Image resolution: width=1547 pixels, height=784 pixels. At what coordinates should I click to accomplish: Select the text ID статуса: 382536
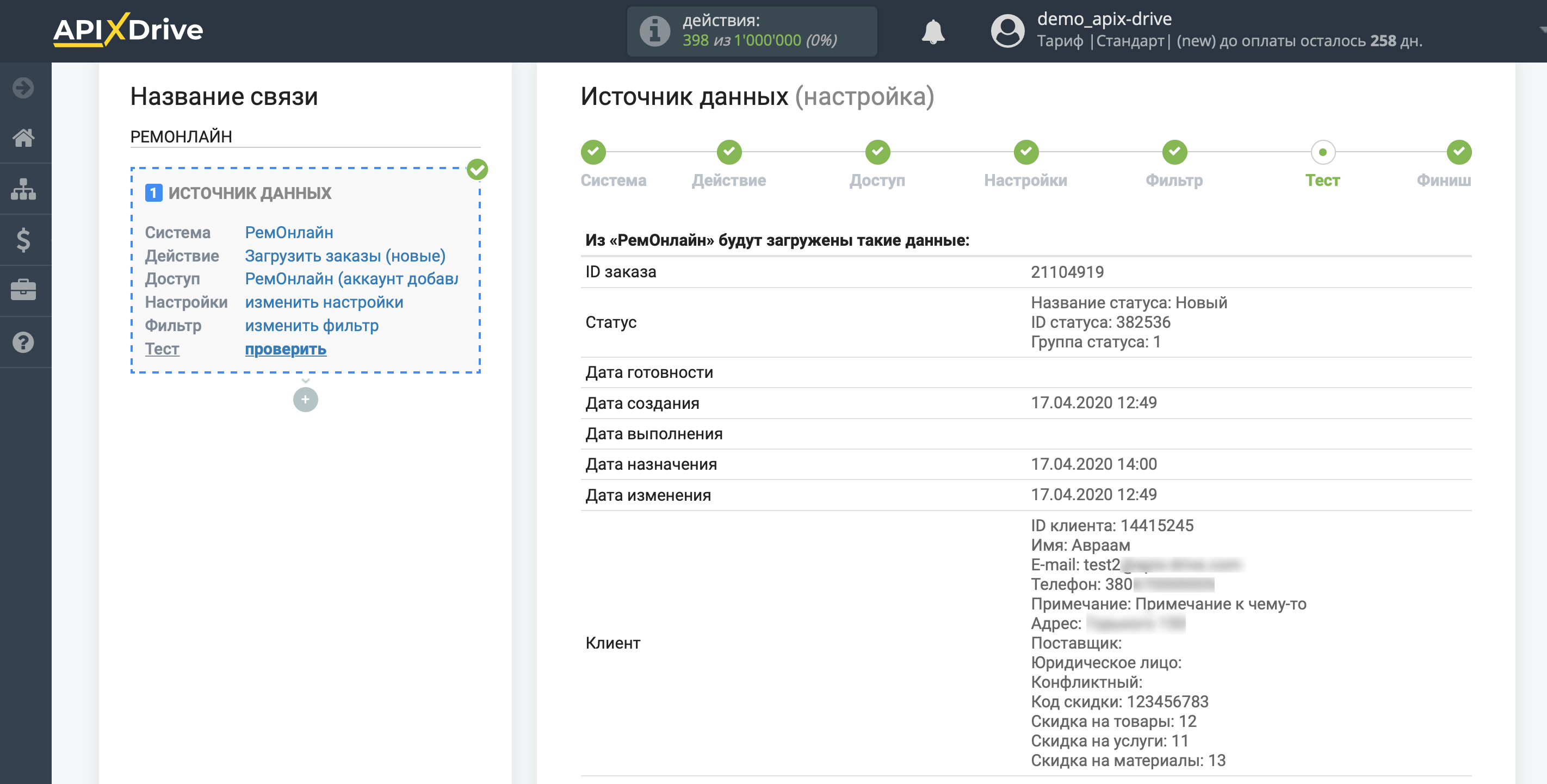(1100, 322)
